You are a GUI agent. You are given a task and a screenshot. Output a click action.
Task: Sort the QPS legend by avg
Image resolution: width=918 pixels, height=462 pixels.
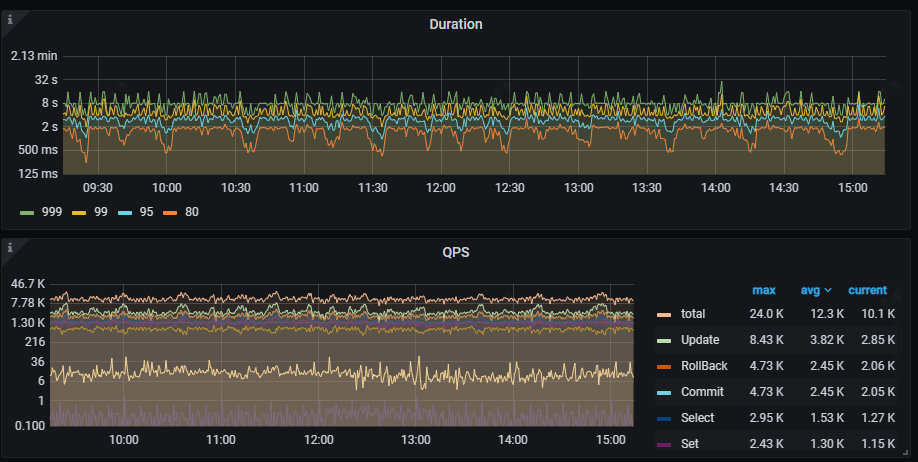(810, 290)
